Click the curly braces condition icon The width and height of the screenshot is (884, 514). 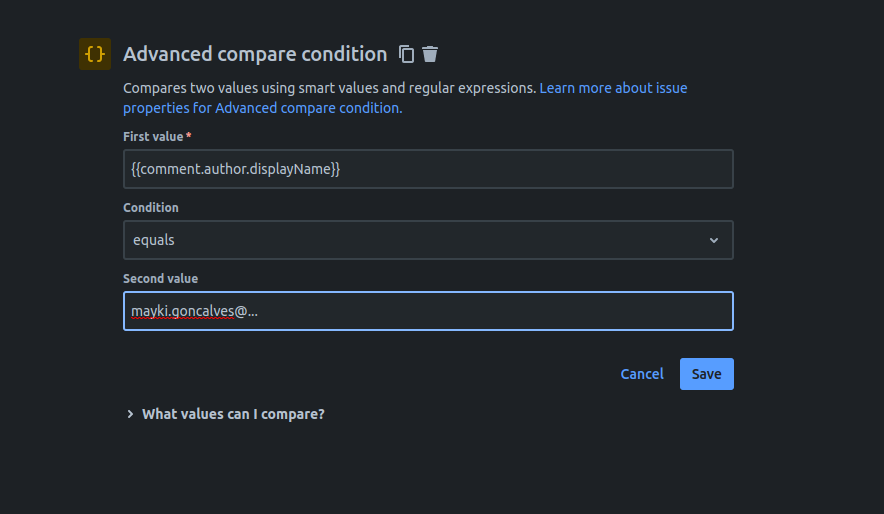pyautogui.click(x=95, y=54)
